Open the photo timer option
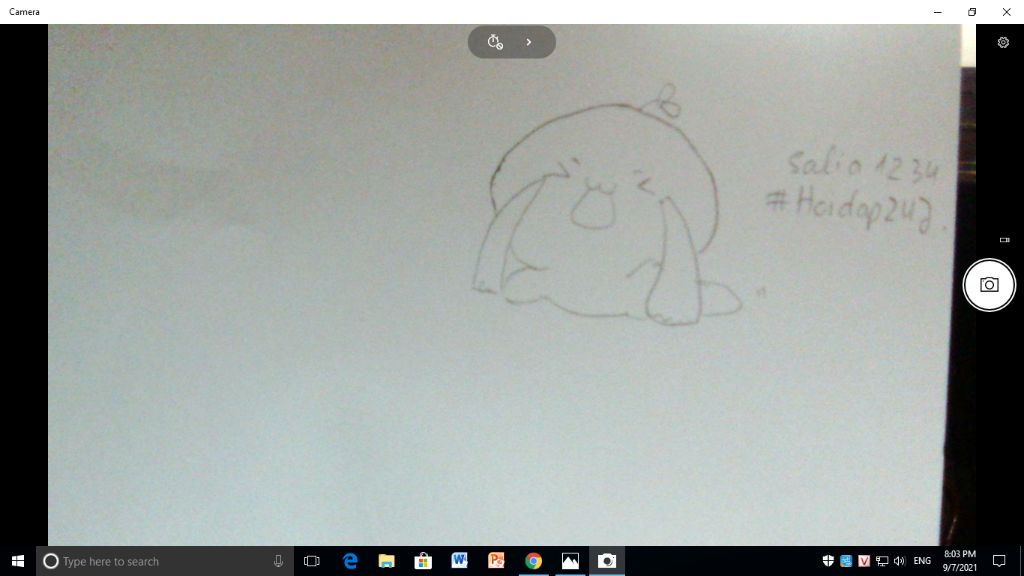The height and width of the screenshot is (576, 1024). pyautogui.click(x=495, y=42)
